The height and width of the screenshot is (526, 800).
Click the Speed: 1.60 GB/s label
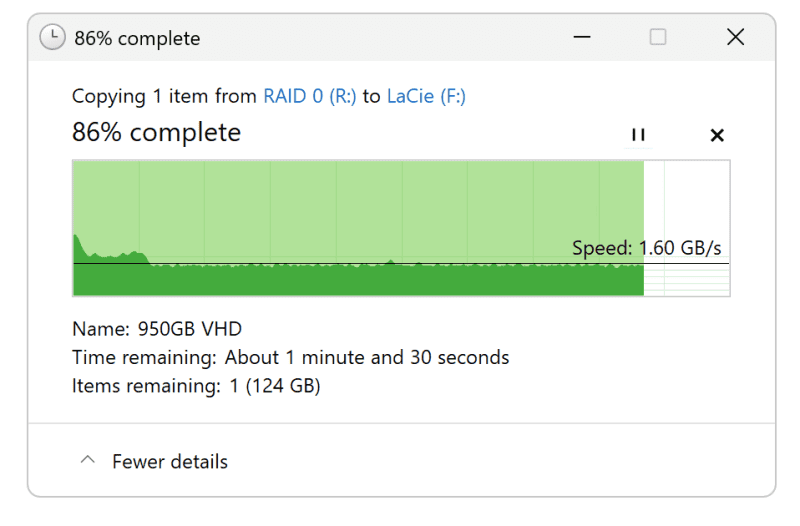coord(646,248)
